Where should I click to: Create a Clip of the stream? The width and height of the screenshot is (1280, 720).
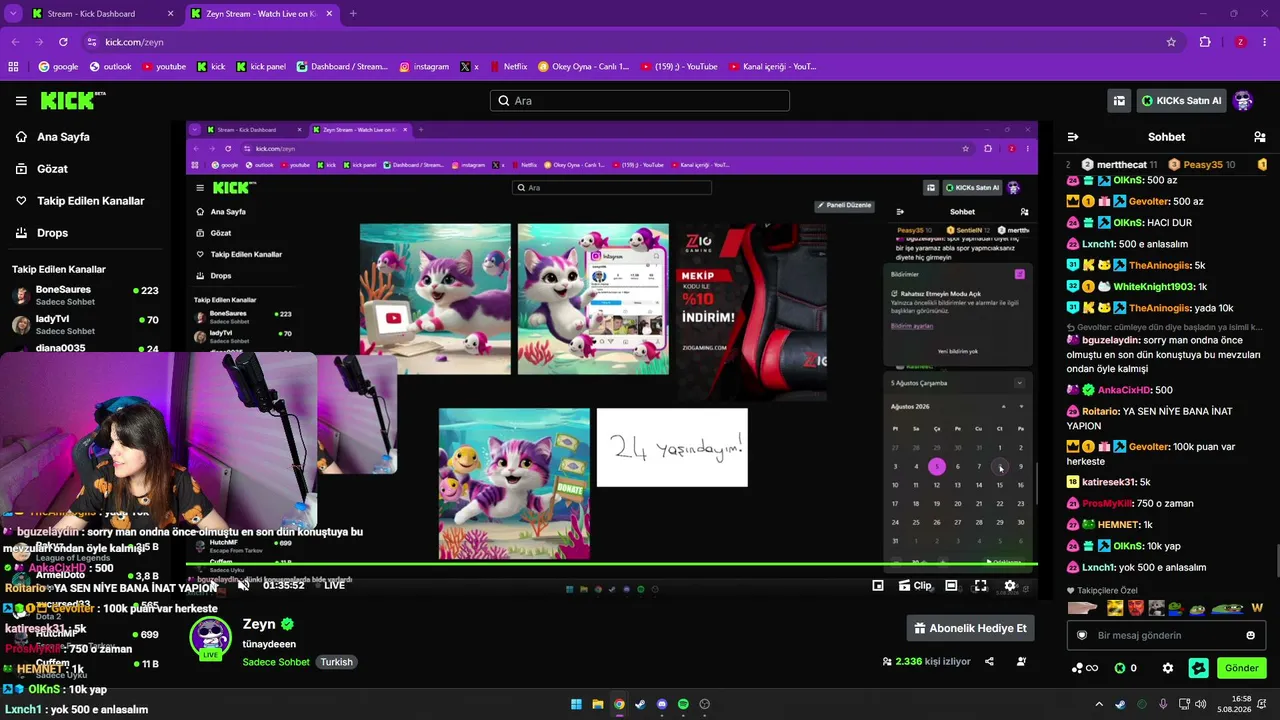point(914,586)
